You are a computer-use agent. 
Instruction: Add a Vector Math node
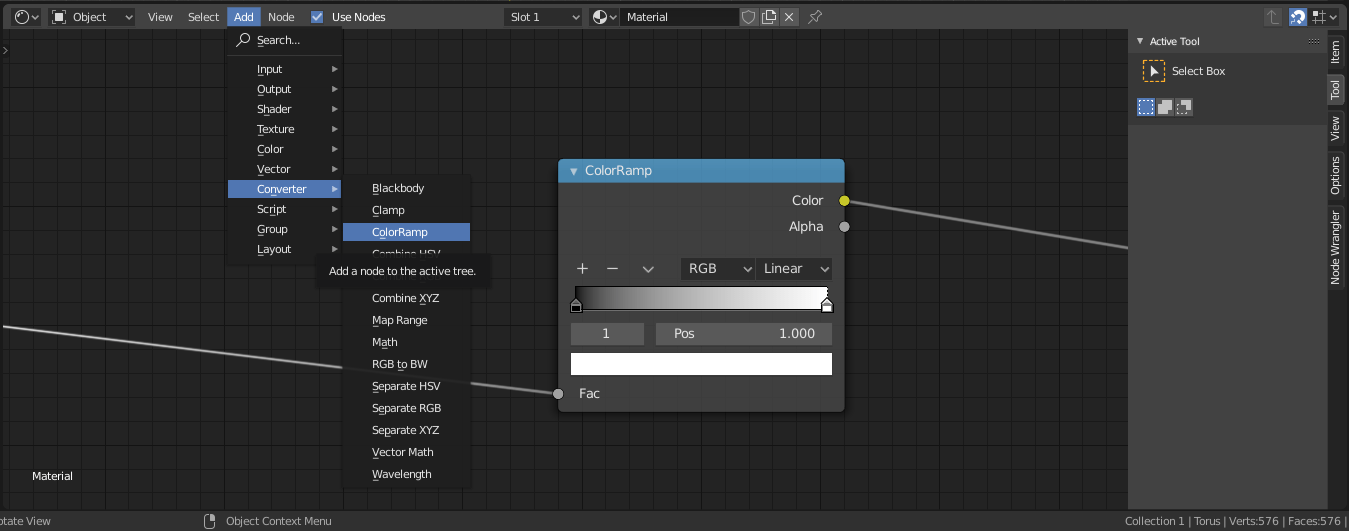[x=406, y=452]
